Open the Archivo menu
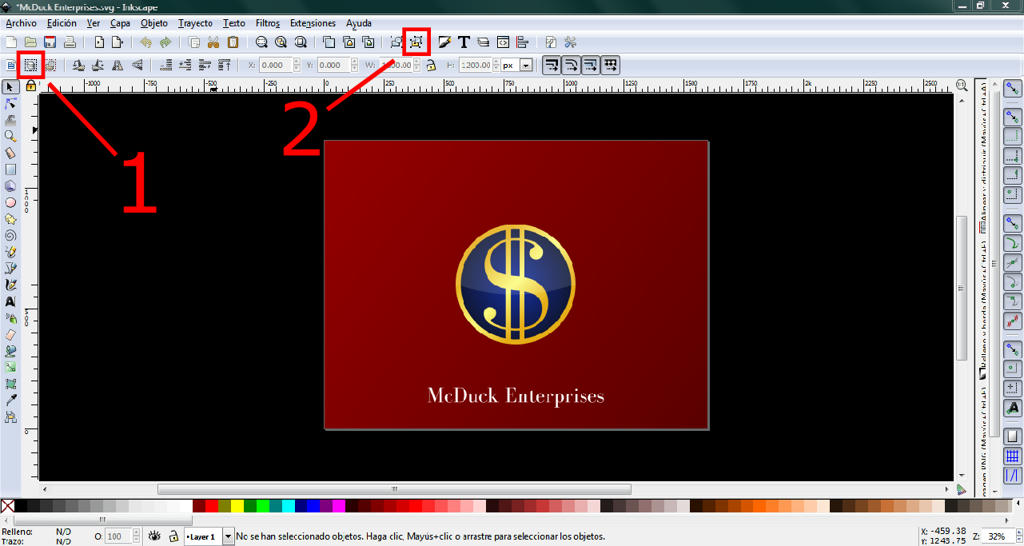This screenshot has height=546, width=1024. [x=21, y=23]
